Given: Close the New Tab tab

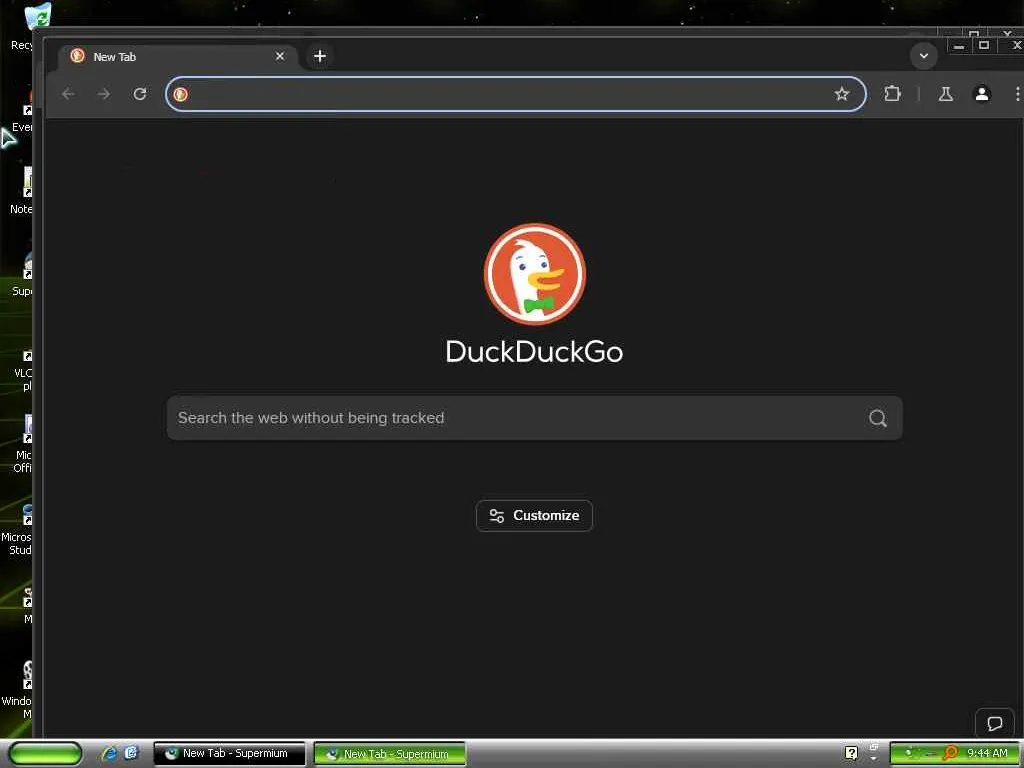Looking at the screenshot, I should point(280,56).
